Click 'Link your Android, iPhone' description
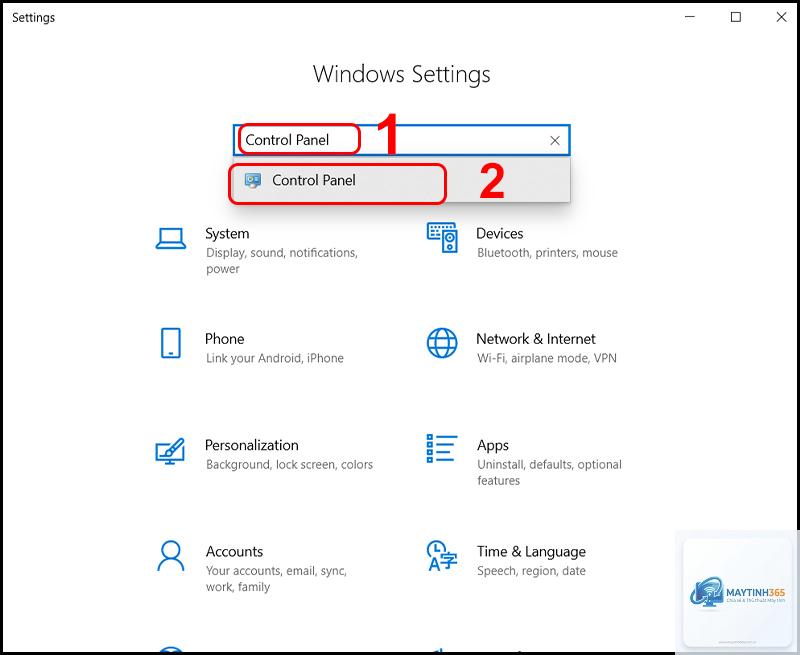The height and width of the screenshot is (655, 800). (x=274, y=359)
